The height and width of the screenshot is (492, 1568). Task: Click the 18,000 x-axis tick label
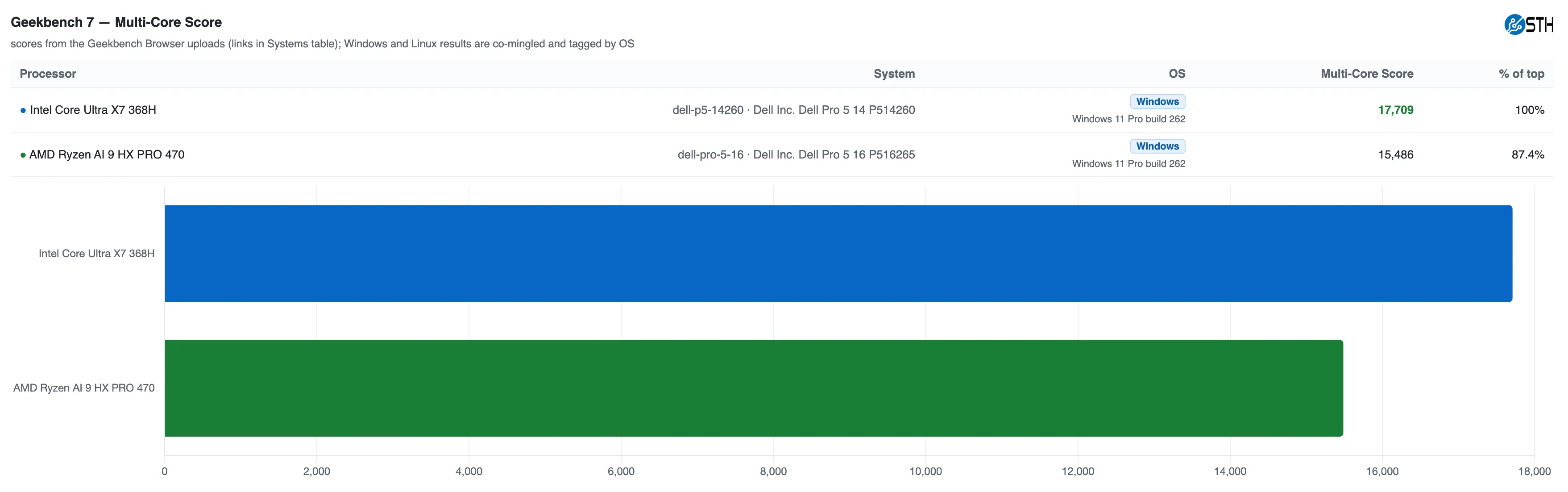pyautogui.click(x=1534, y=471)
